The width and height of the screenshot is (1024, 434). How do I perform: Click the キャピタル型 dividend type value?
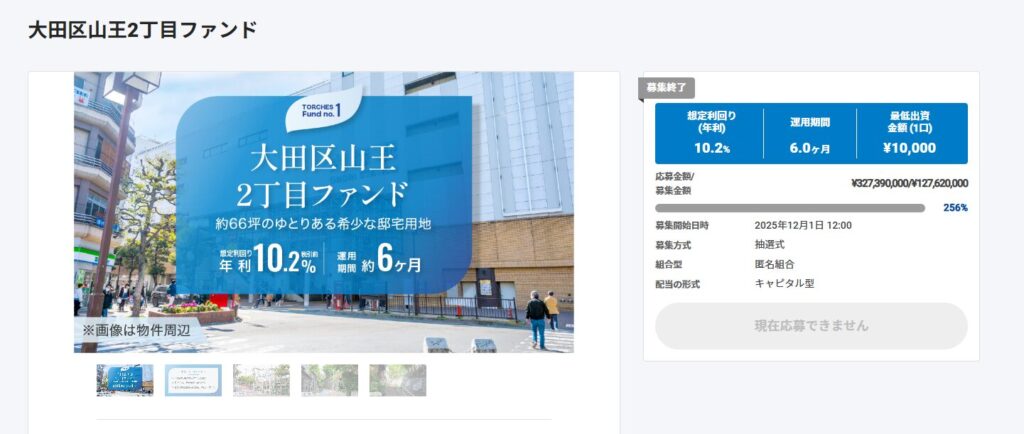[784, 284]
